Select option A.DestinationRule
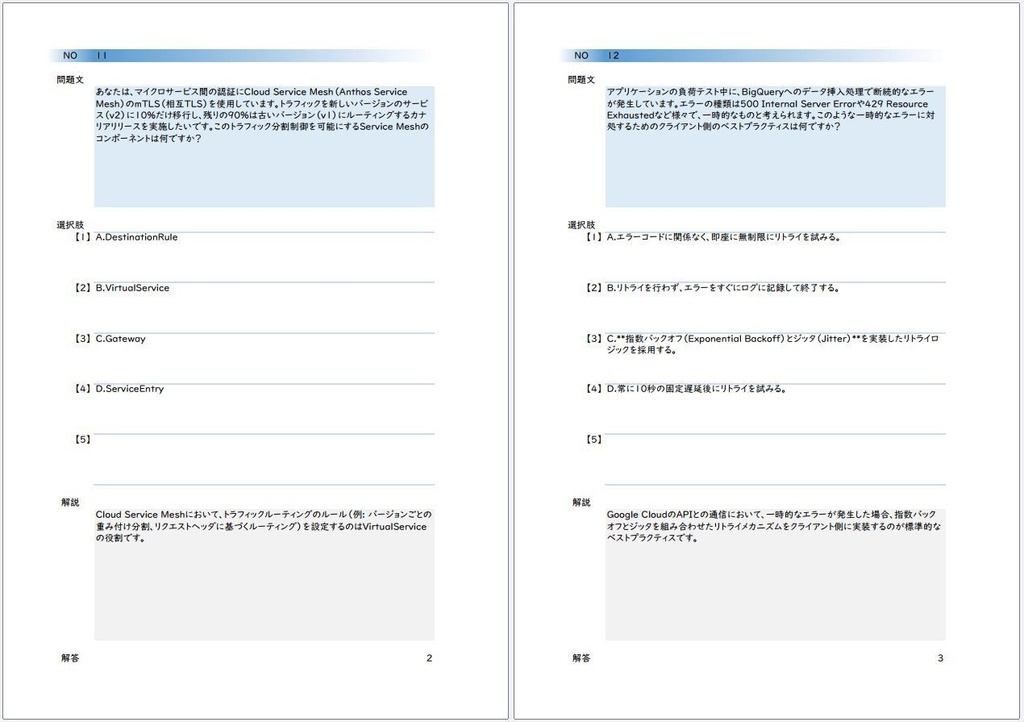The image size is (1024, 722). (x=136, y=237)
